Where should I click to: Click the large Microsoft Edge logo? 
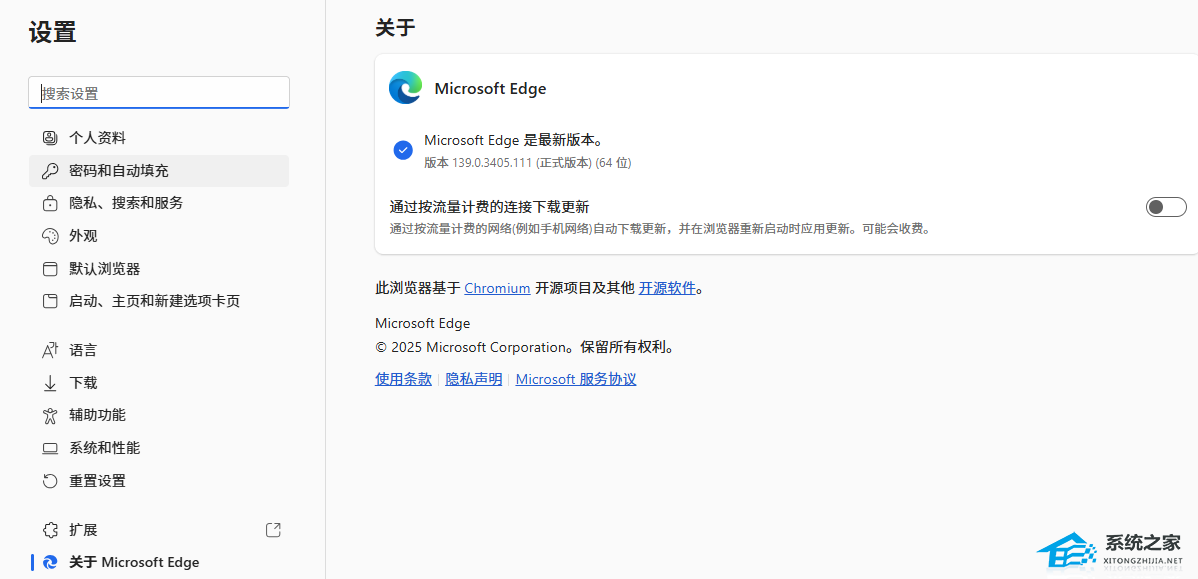[405, 88]
